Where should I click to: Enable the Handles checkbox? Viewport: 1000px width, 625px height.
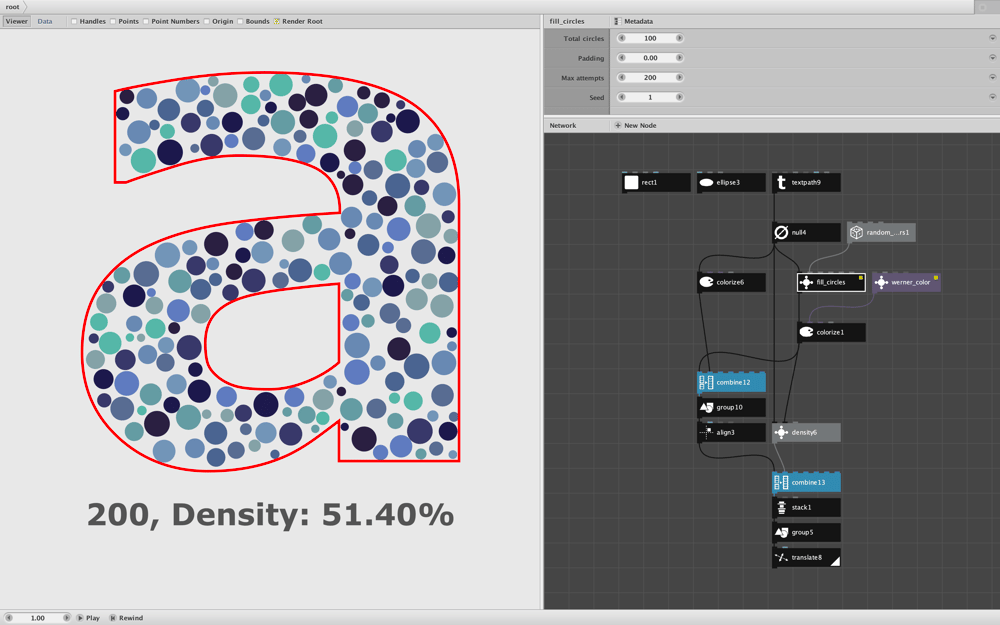(74, 22)
